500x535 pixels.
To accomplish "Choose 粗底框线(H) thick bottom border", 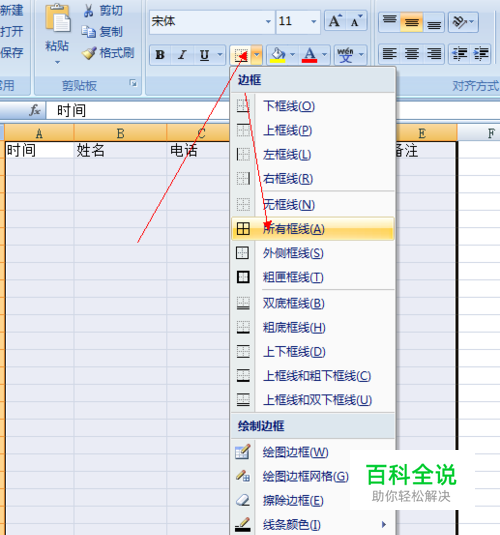I will 313,328.
